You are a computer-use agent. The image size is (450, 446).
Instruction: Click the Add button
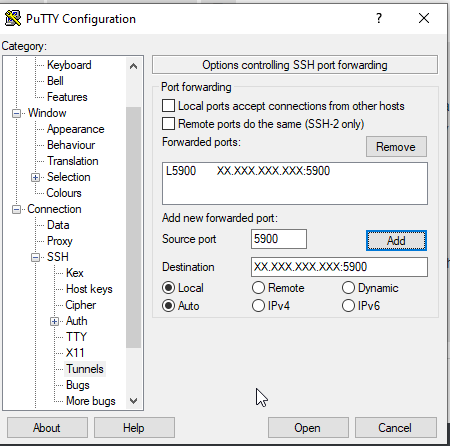click(396, 240)
